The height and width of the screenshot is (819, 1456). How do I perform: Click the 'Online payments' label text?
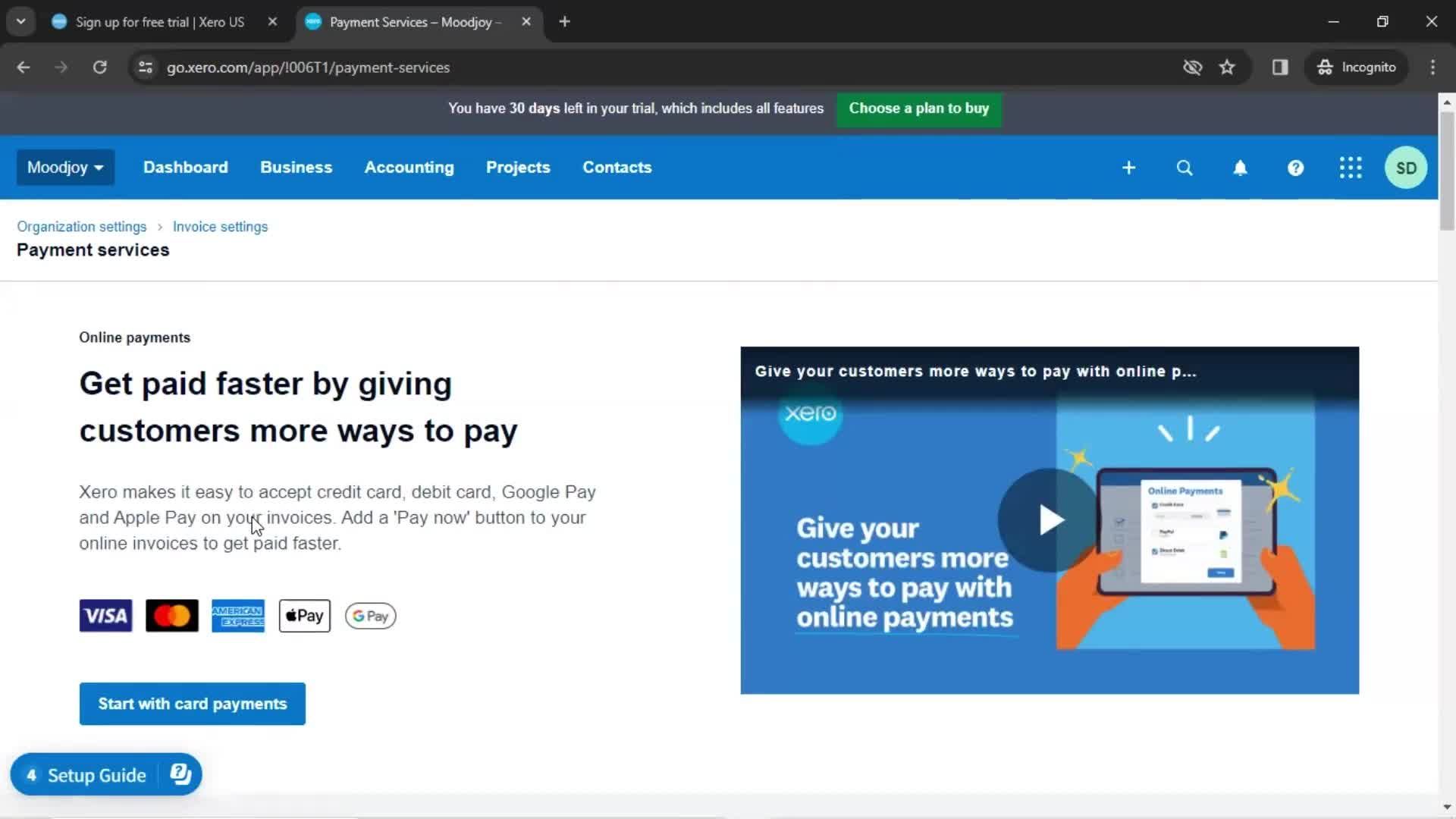pyautogui.click(x=135, y=337)
